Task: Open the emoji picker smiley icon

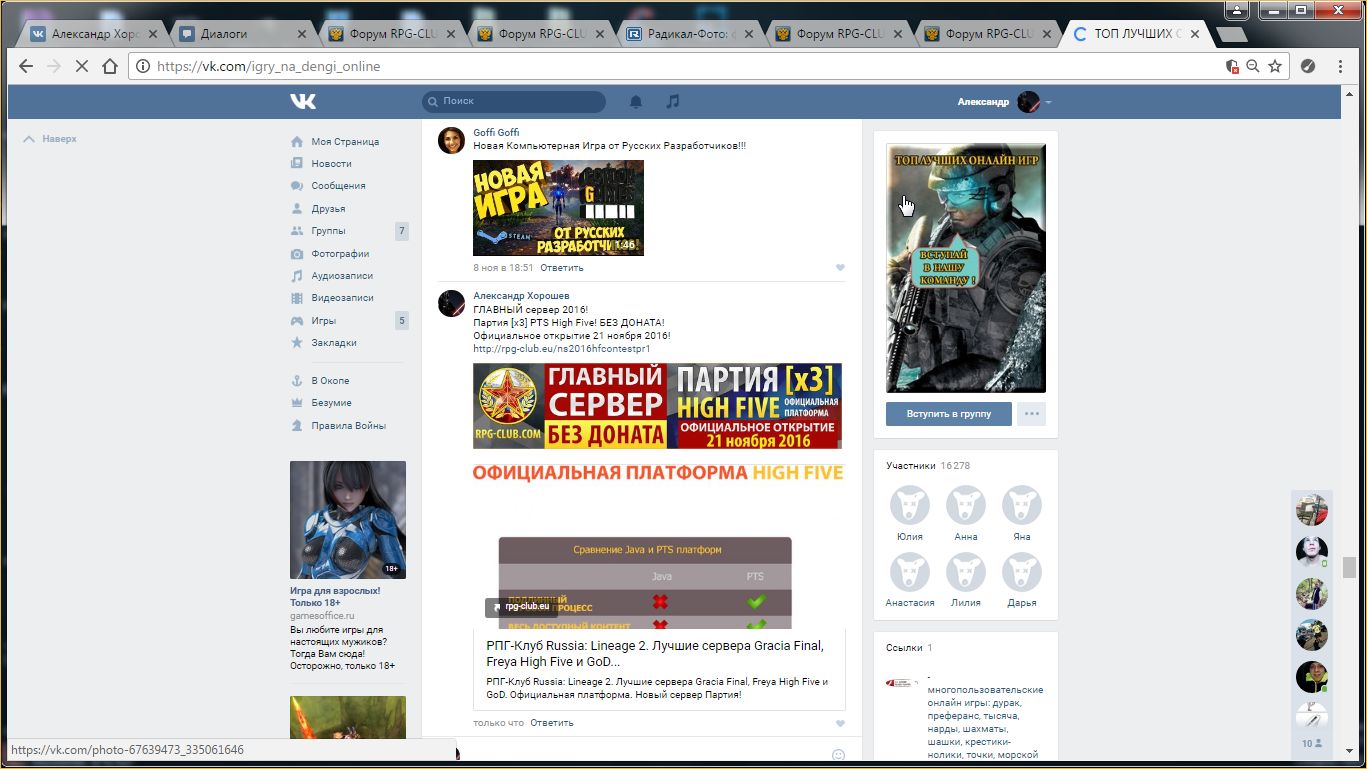Action: [x=839, y=755]
